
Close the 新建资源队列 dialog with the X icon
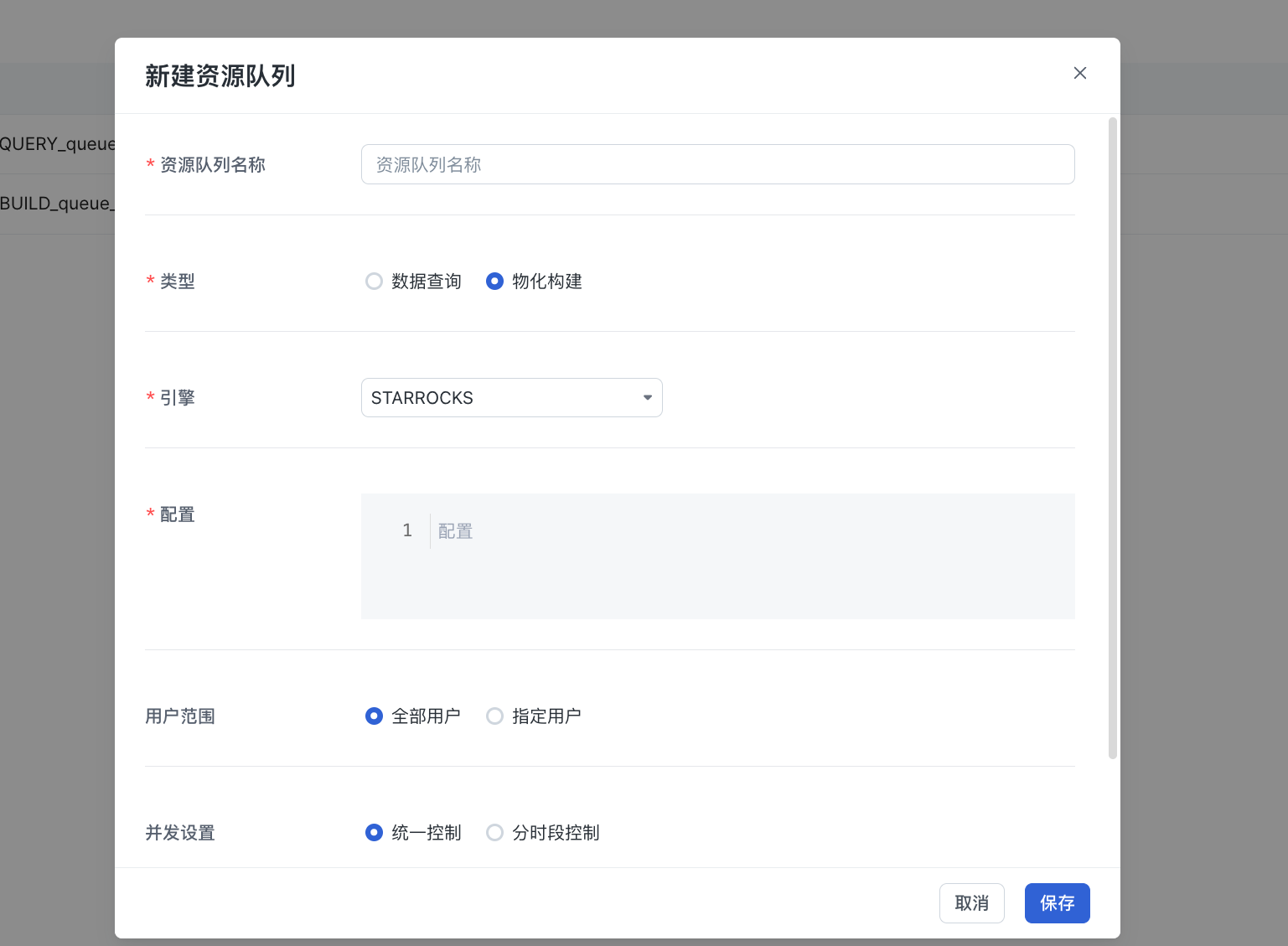[x=1079, y=73]
